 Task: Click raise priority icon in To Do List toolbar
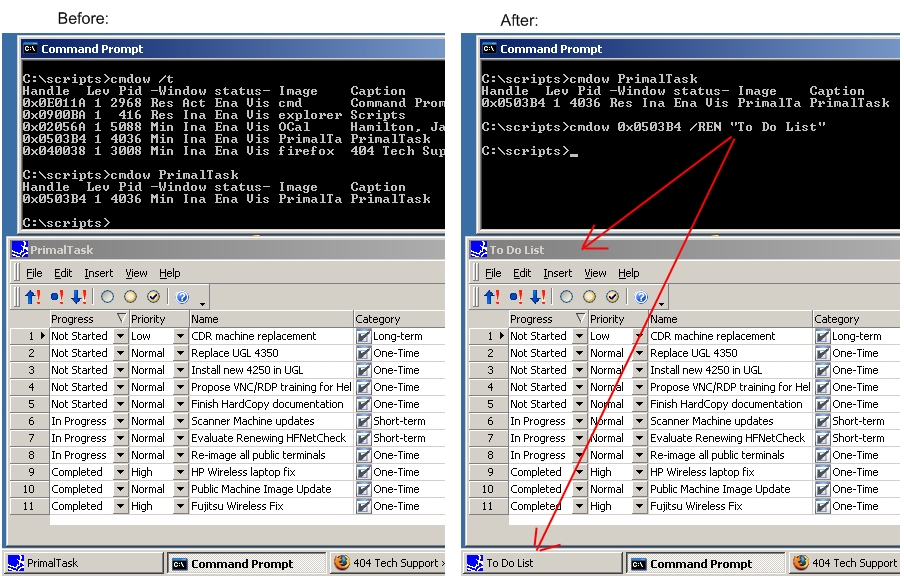point(492,297)
